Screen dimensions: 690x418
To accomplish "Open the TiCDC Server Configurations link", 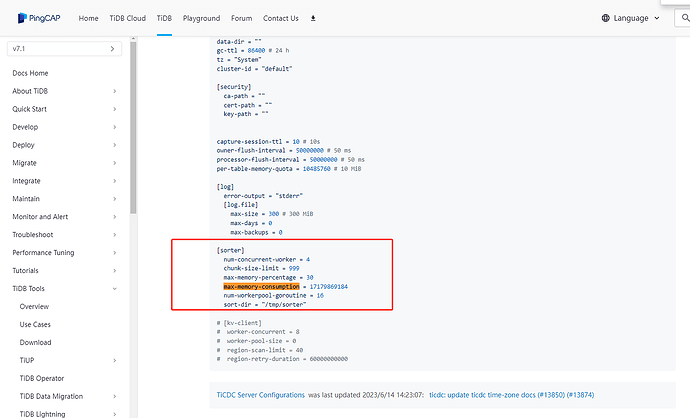I will click(x=261, y=395).
